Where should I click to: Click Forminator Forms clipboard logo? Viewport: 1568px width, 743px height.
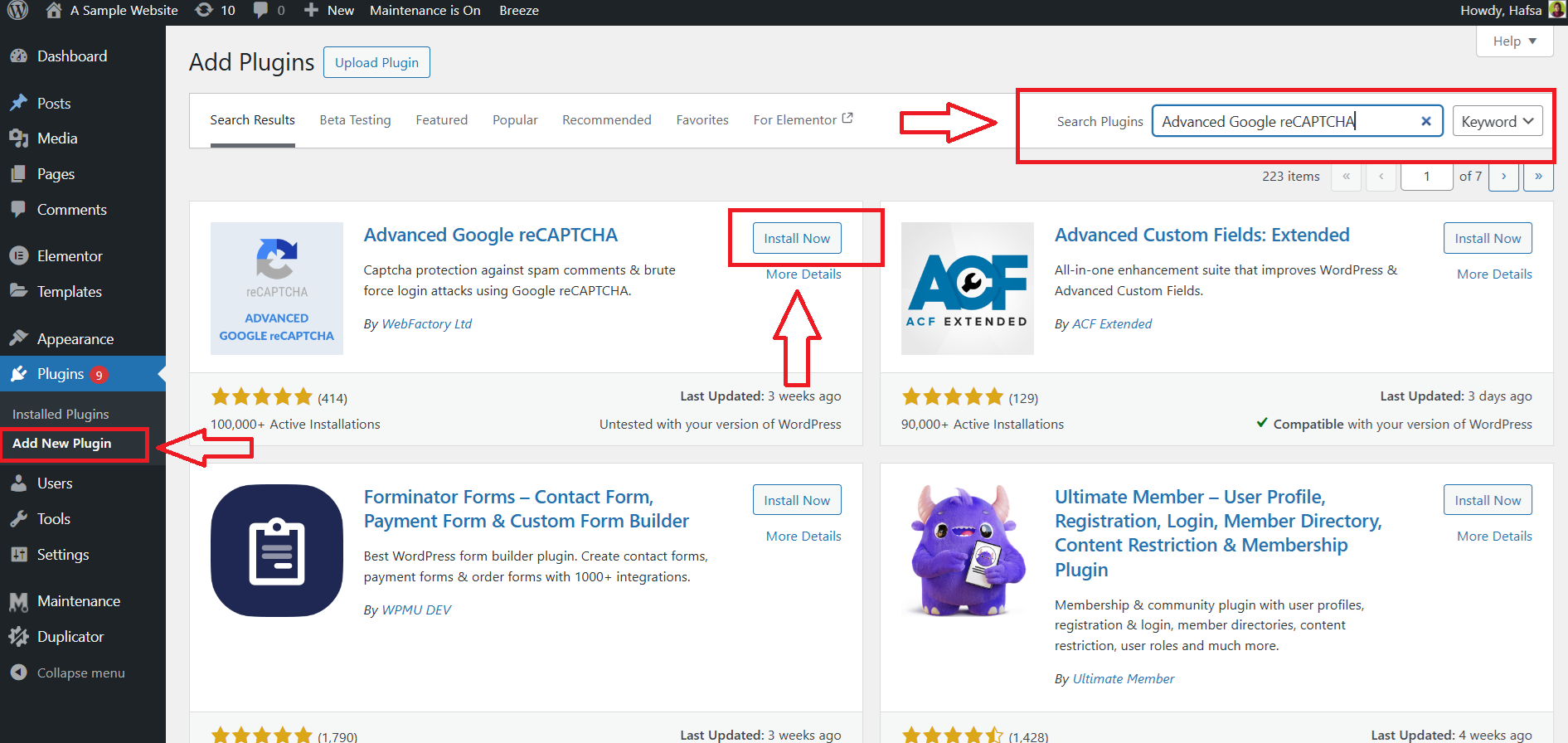[x=276, y=551]
